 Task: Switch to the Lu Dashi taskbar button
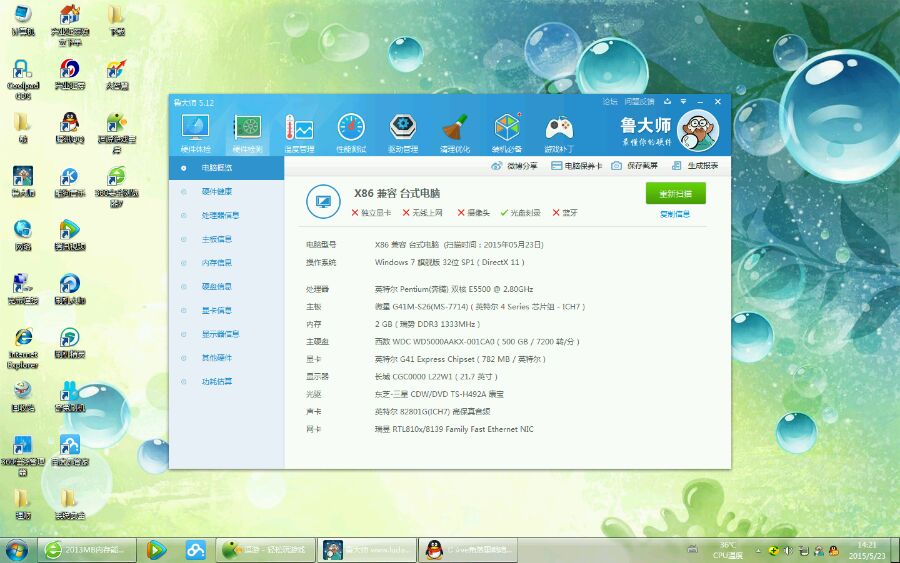coord(366,550)
